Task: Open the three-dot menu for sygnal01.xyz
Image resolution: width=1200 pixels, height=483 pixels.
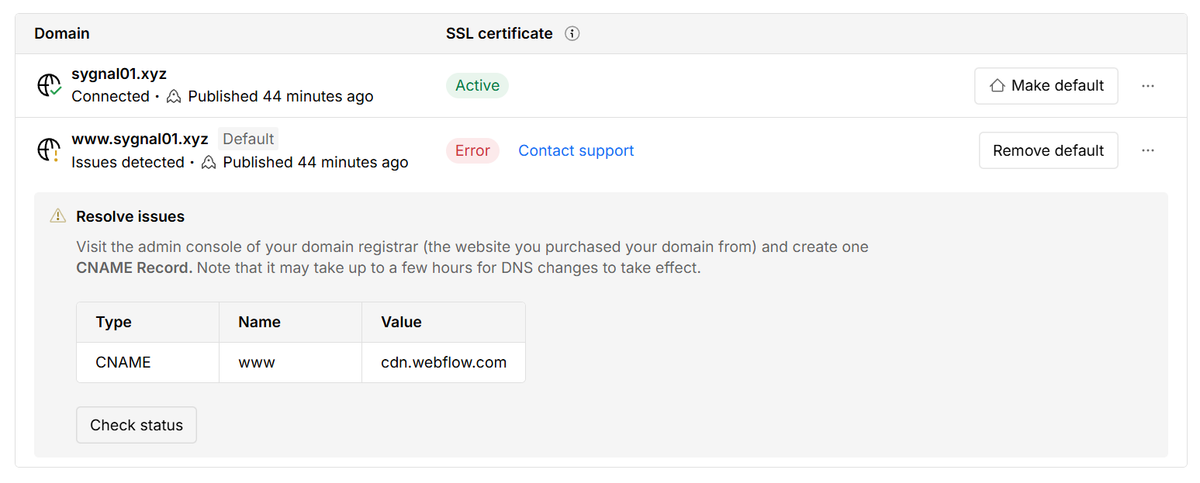Action: [1148, 86]
